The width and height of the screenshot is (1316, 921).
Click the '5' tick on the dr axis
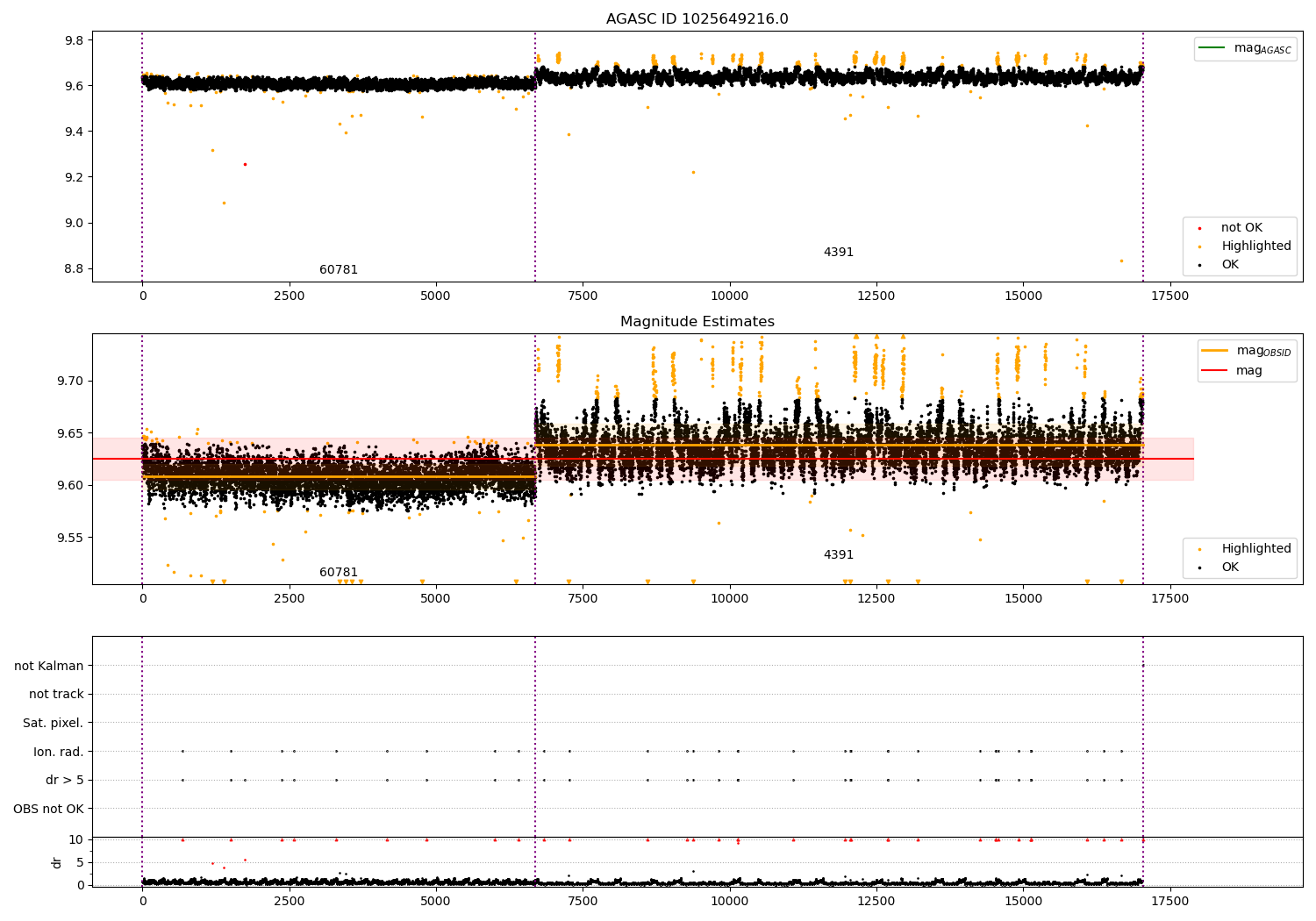(x=80, y=862)
